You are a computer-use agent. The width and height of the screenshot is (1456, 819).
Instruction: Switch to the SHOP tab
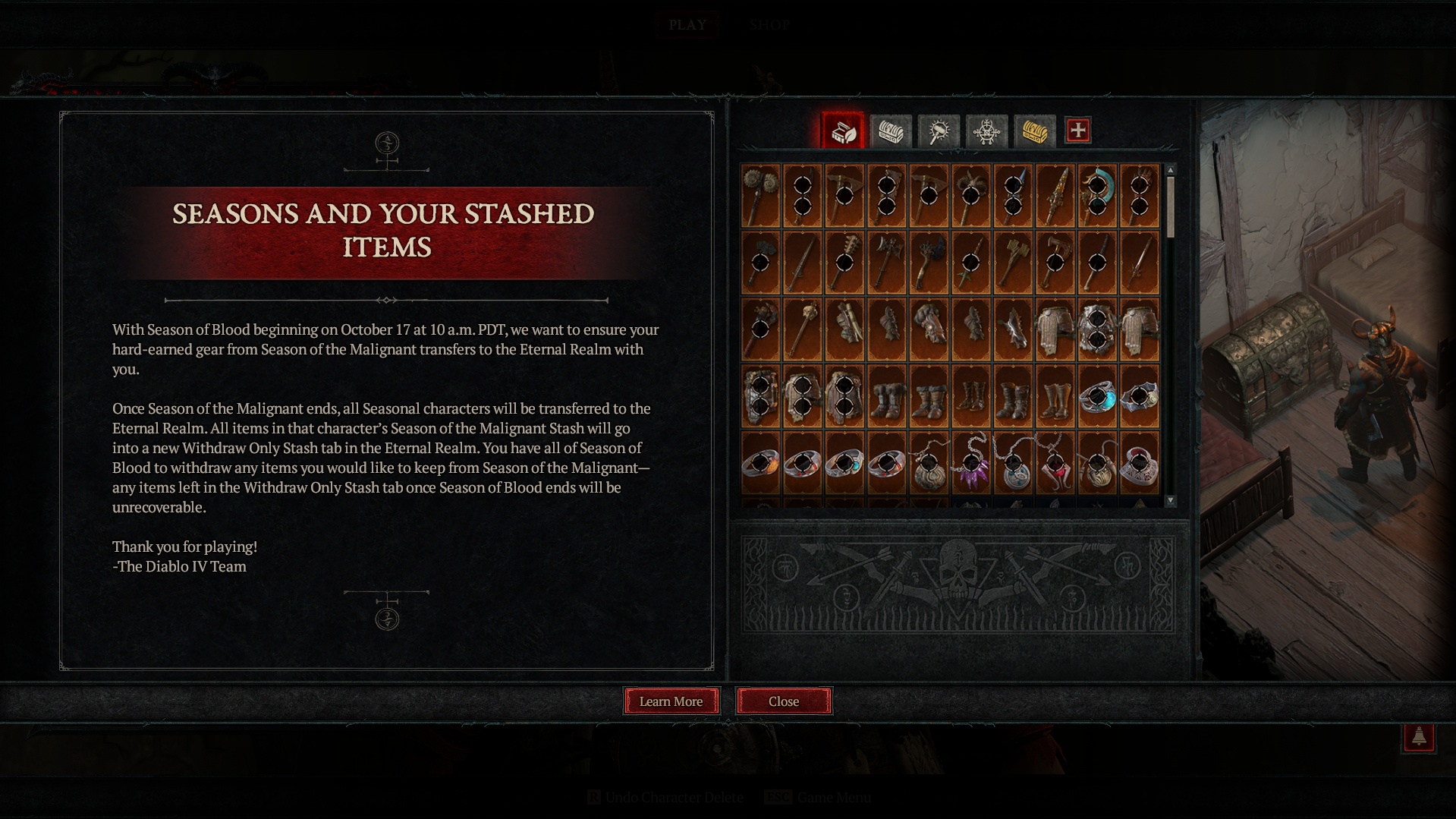tap(769, 24)
